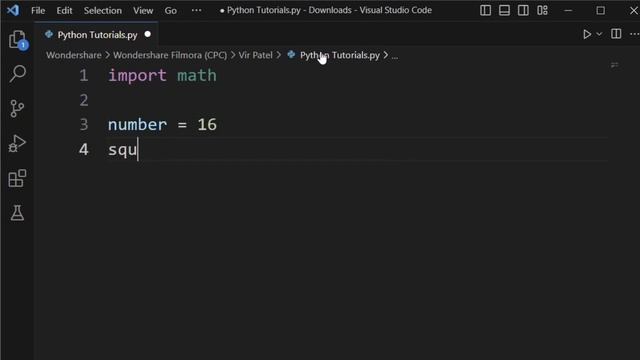The height and width of the screenshot is (360, 640).
Task: Select the Python Tutorials.py editor tab
Action: pyautogui.click(x=97, y=35)
